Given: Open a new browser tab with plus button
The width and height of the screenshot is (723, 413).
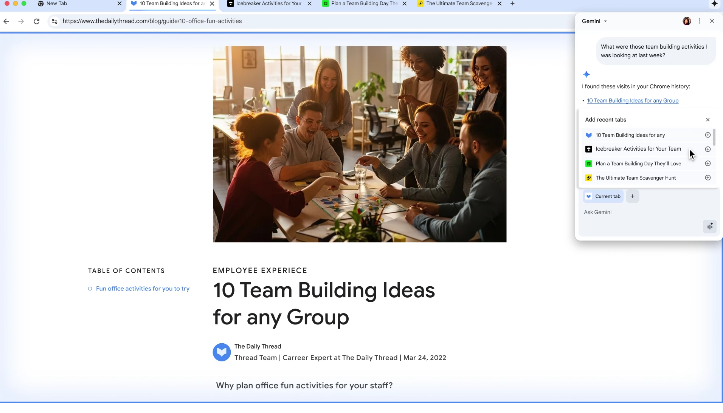Looking at the screenshot, I should coord(513,4).
